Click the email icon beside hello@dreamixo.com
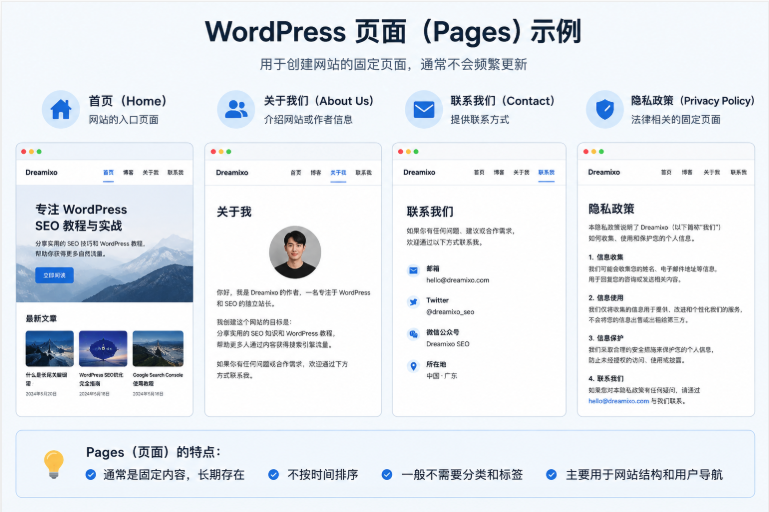The image size is (769, 512). tap(413, 270)
